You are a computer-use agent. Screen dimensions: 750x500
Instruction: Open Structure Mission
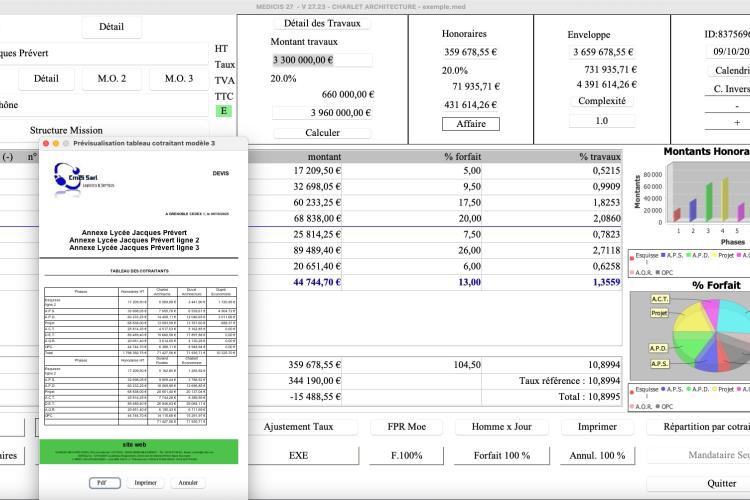pyautogui.click(x=66, y=130)
